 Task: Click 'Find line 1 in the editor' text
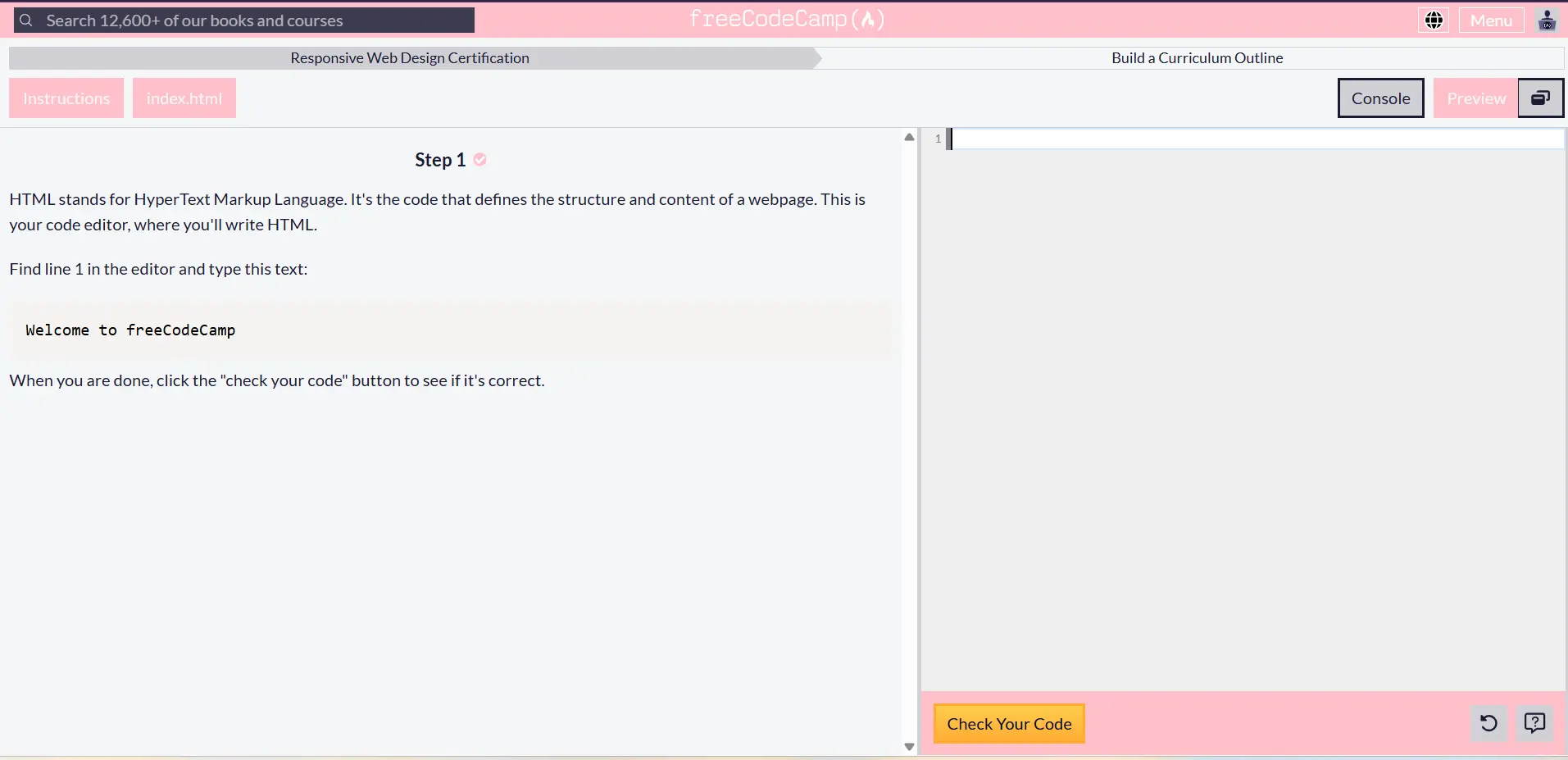click(x=158, y=269)
